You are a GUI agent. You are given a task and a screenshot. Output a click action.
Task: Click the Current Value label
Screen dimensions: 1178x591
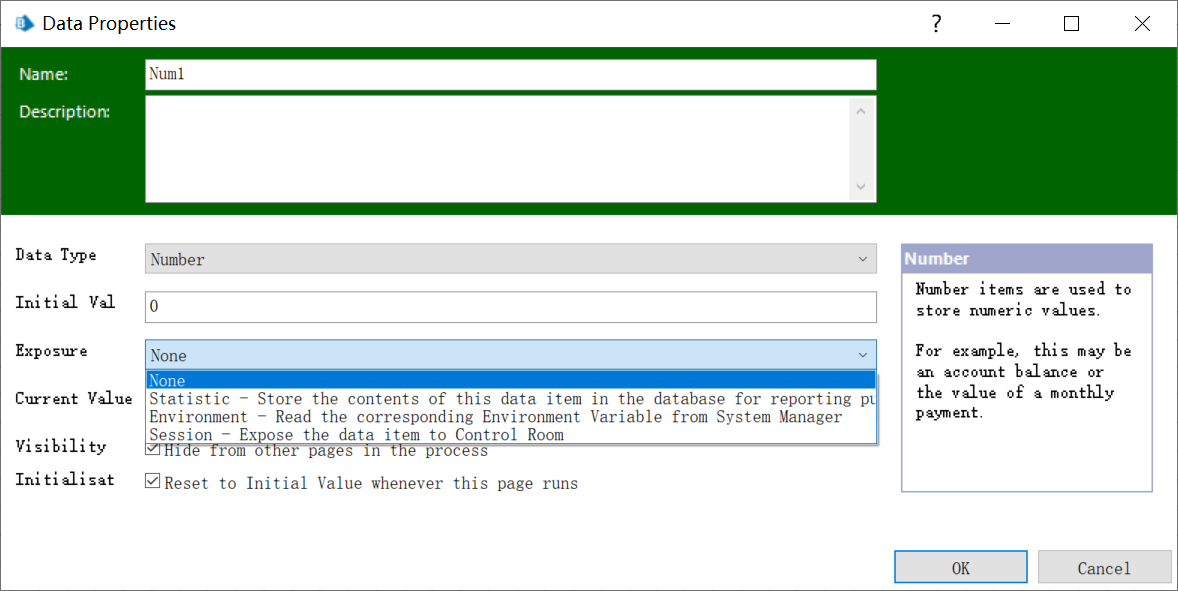pos(74,398)
